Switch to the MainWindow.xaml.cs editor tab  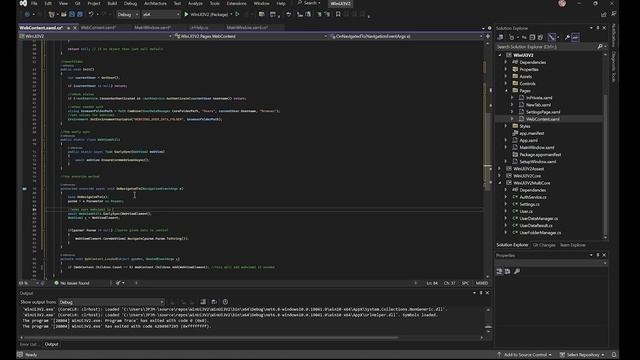tap(247, 28)
